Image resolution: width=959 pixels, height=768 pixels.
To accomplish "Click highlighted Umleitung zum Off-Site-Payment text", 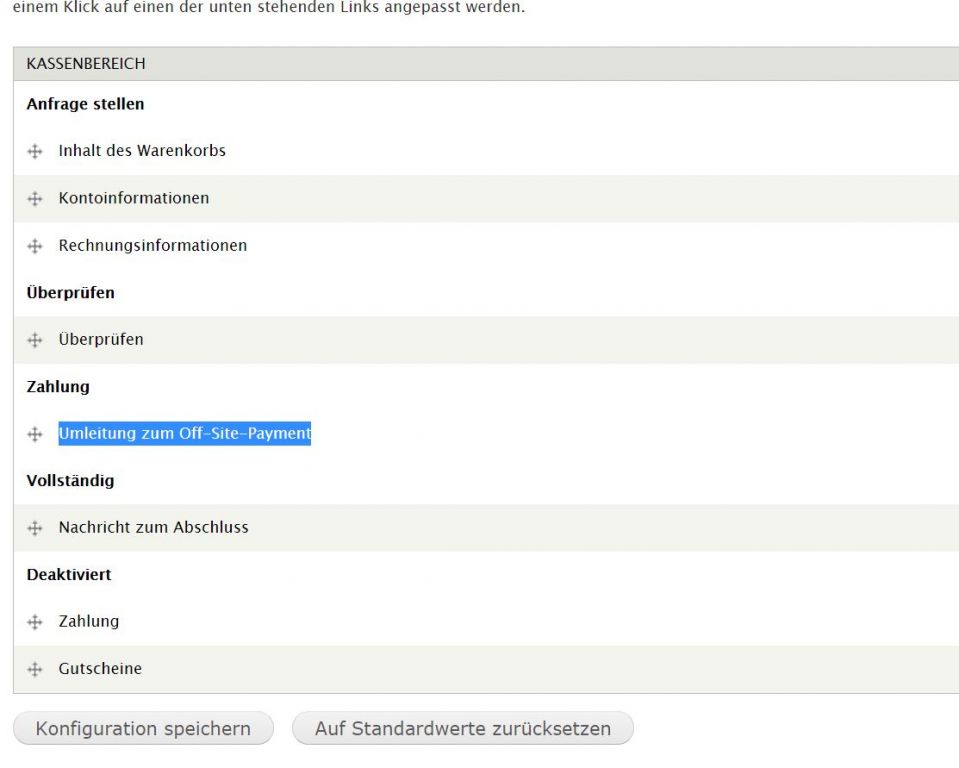I will click(x=185, y=433).
